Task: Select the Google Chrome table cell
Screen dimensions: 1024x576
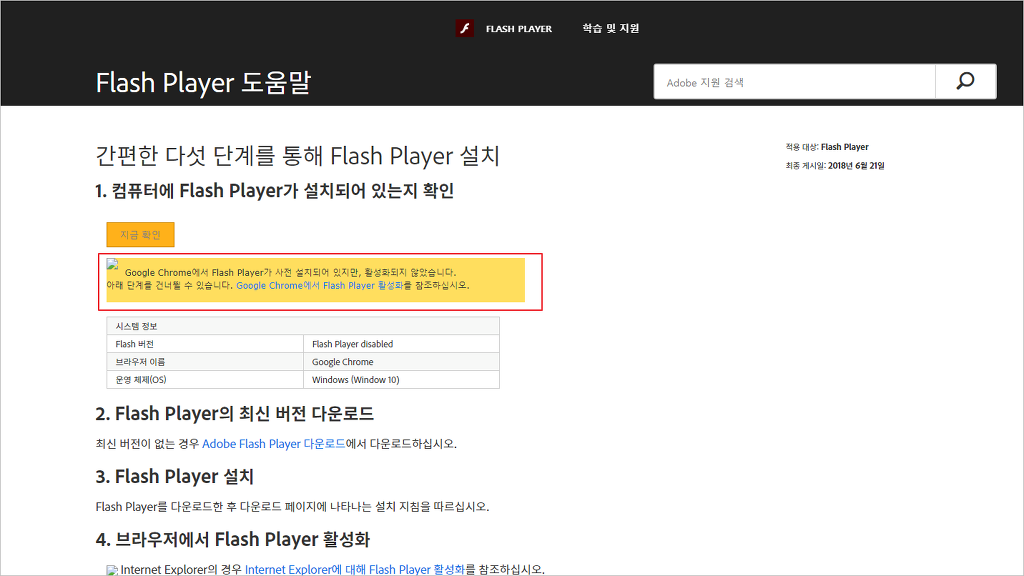Action: click(x=402, y=362)
